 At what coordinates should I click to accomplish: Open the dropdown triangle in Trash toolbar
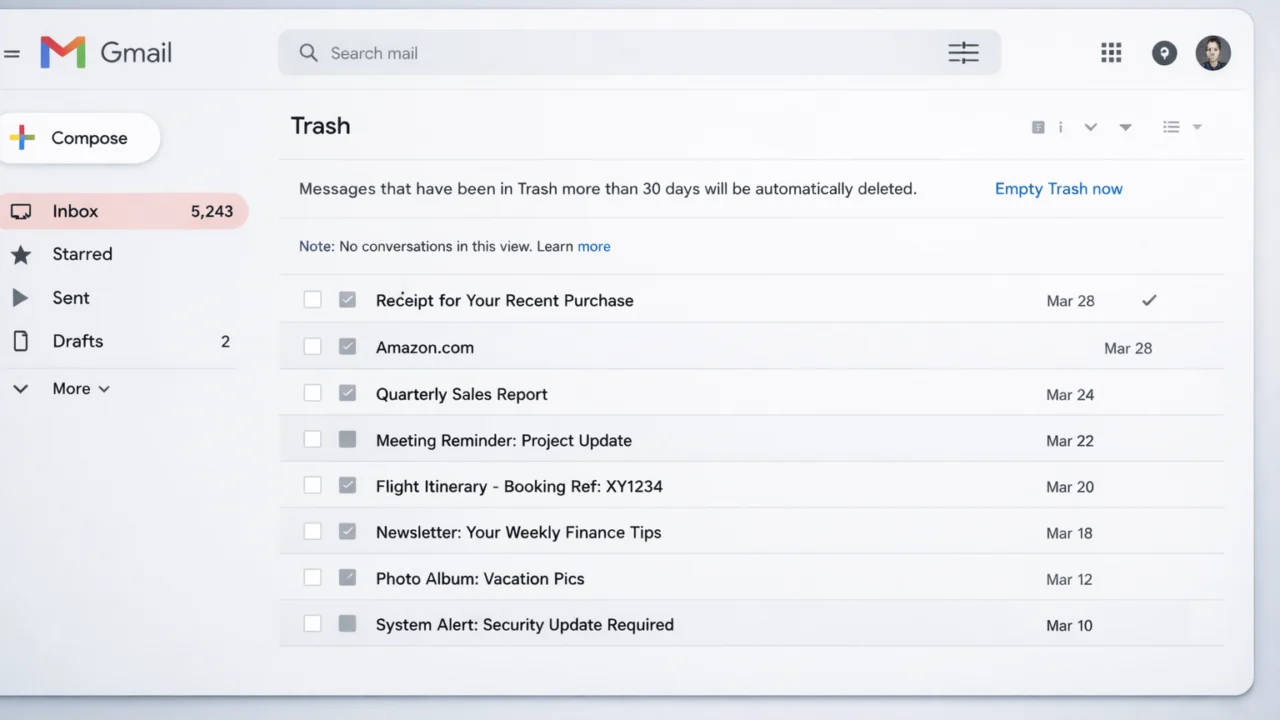click(1125, 127)
